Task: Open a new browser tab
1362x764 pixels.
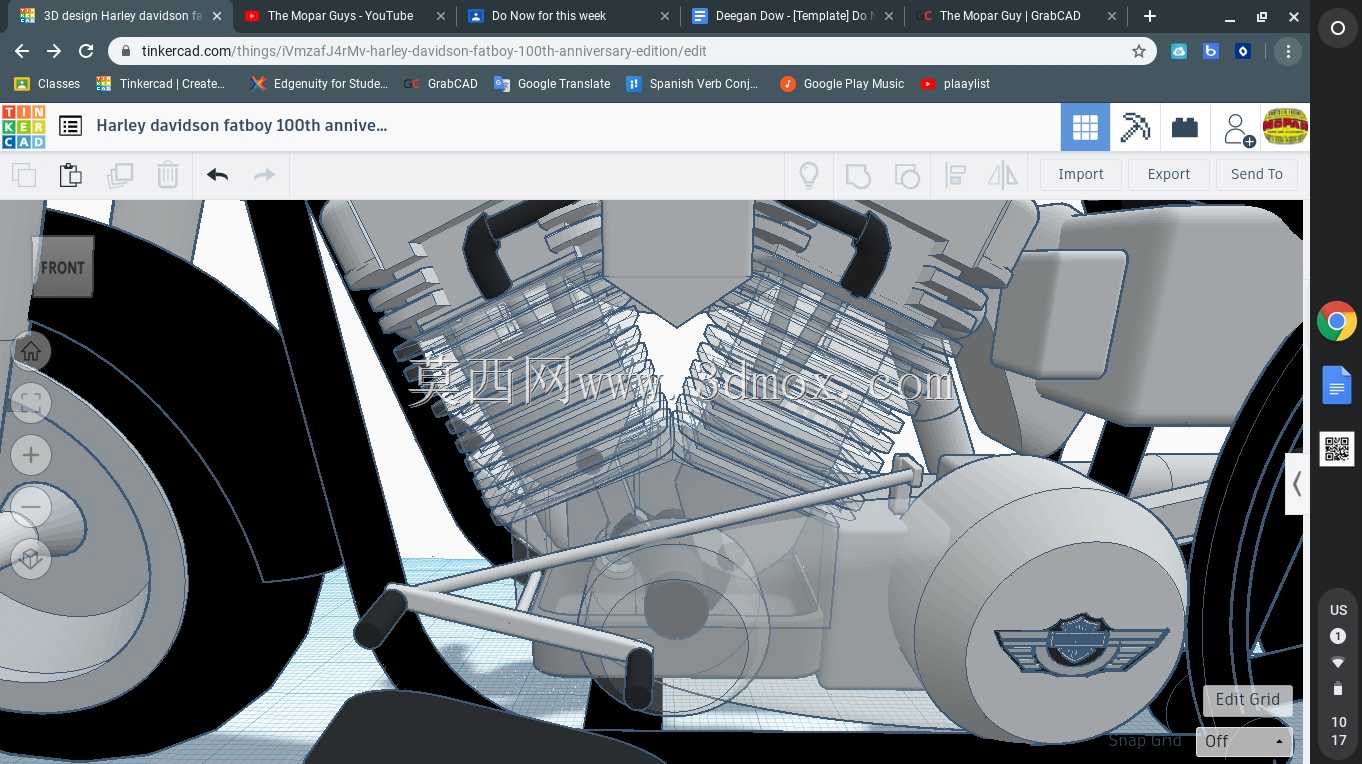Action: [x=1150, y=16]
